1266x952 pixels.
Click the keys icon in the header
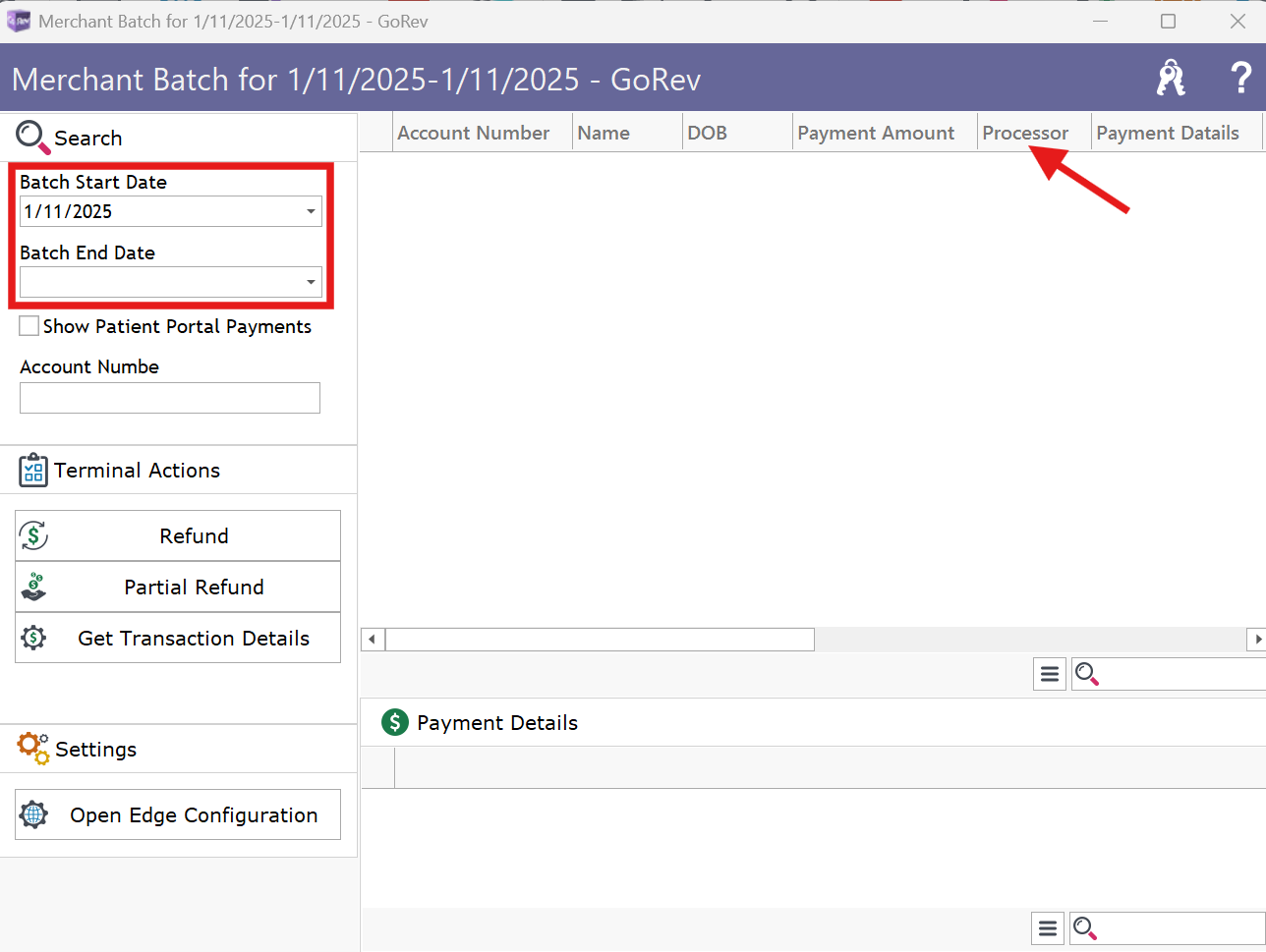pyautogui.click(x=1171, y=78)
